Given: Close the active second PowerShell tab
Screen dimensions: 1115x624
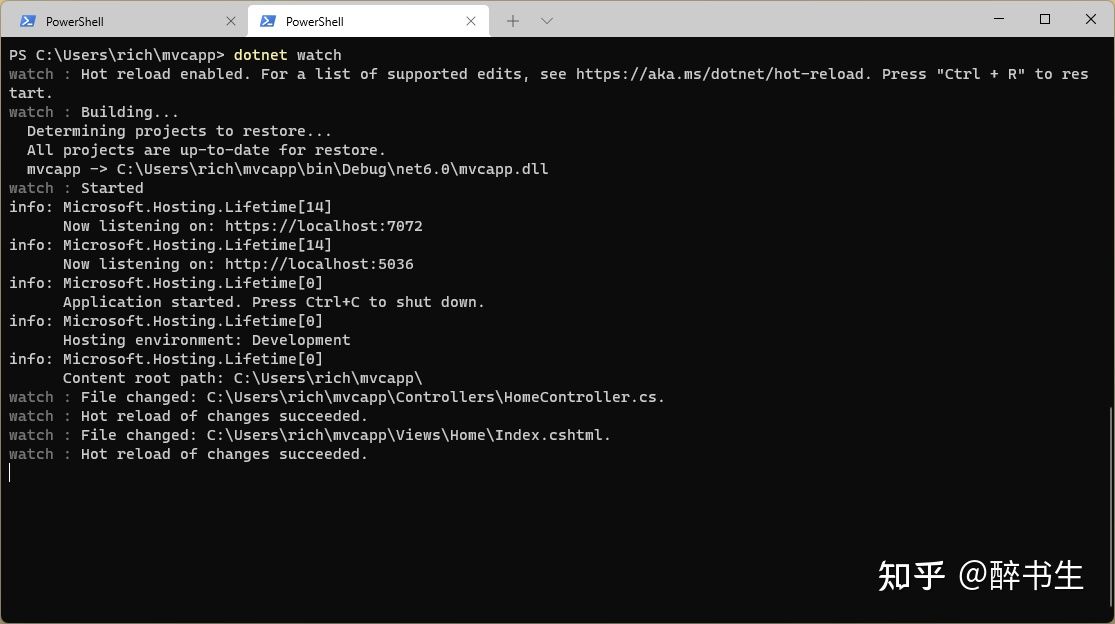Looking at the screenshot, I should 471,21.
